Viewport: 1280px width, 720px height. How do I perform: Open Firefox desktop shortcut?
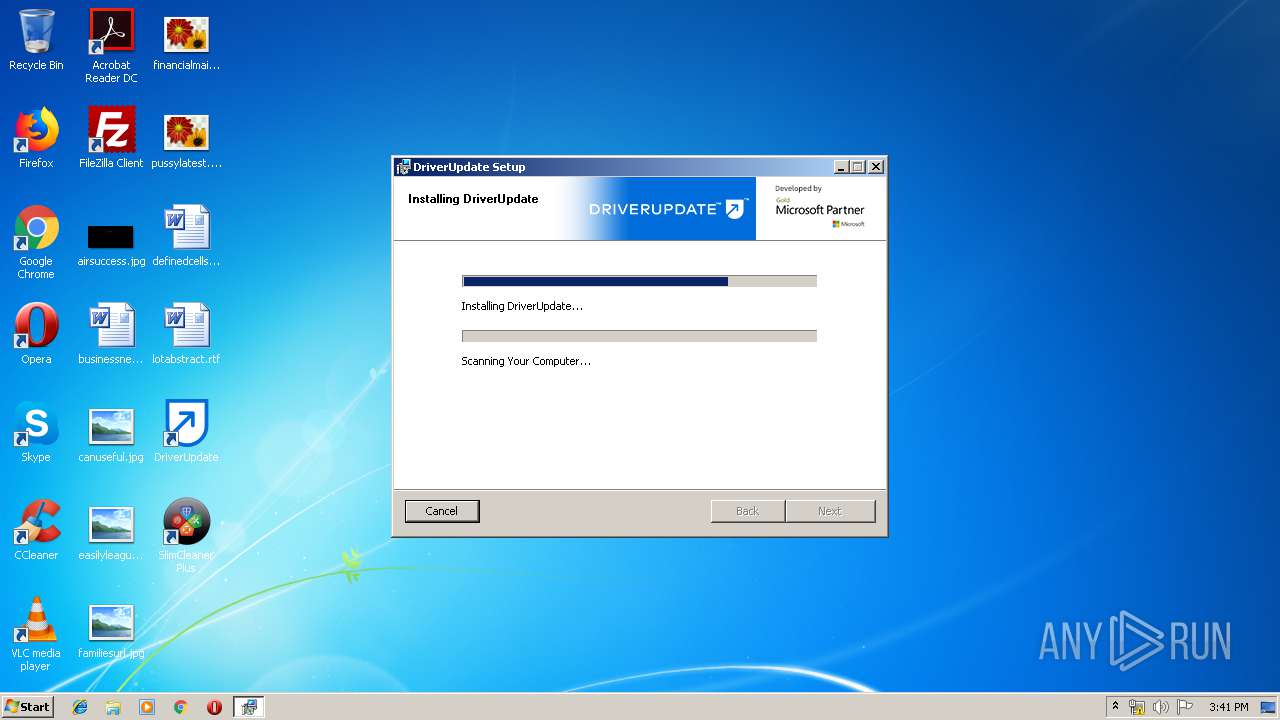[x=36, y=138]
